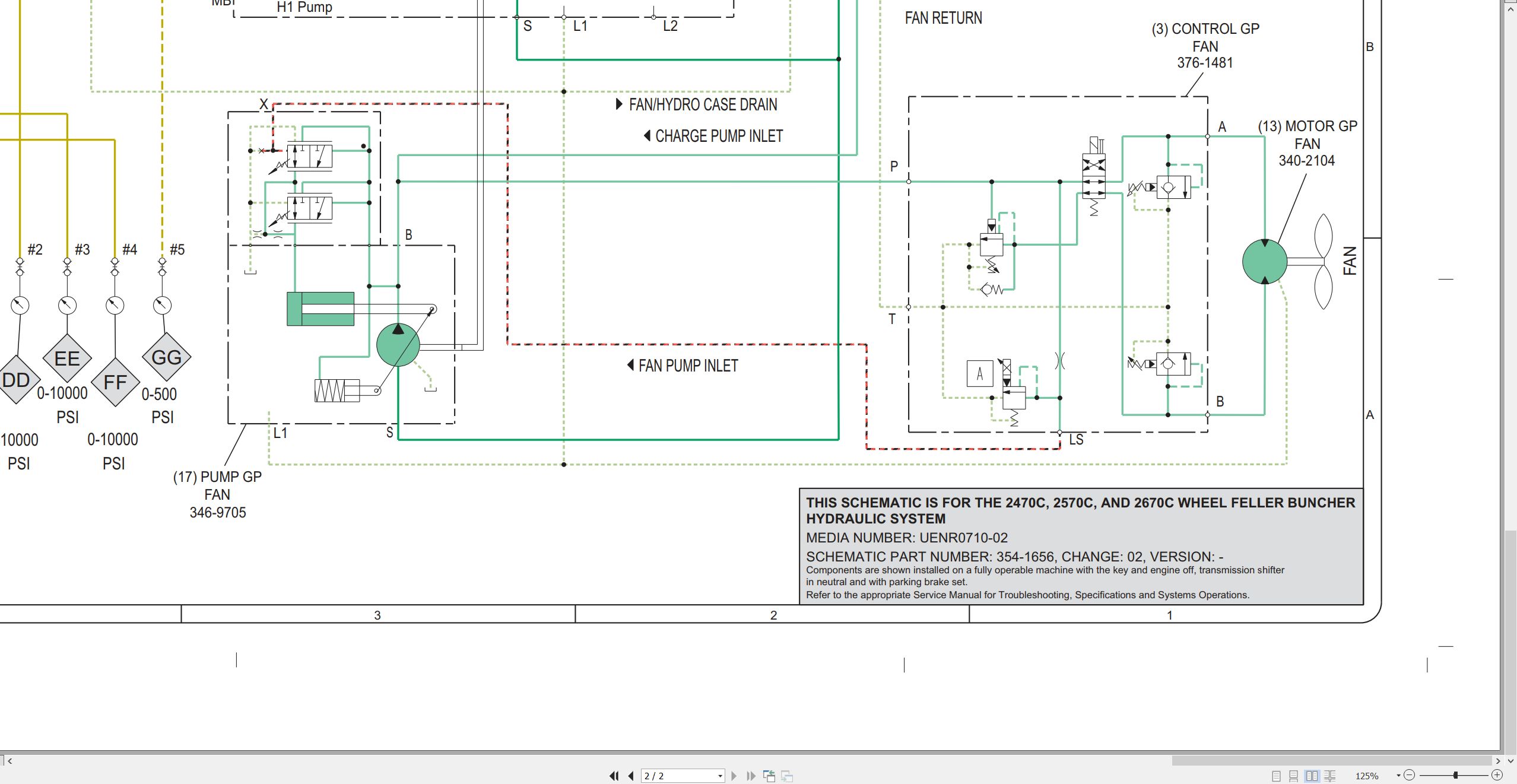Click the CHARGE PUMP INLET label
Image resolution: width=1517 pixels, height=784 pixels.
coord(719,136)
